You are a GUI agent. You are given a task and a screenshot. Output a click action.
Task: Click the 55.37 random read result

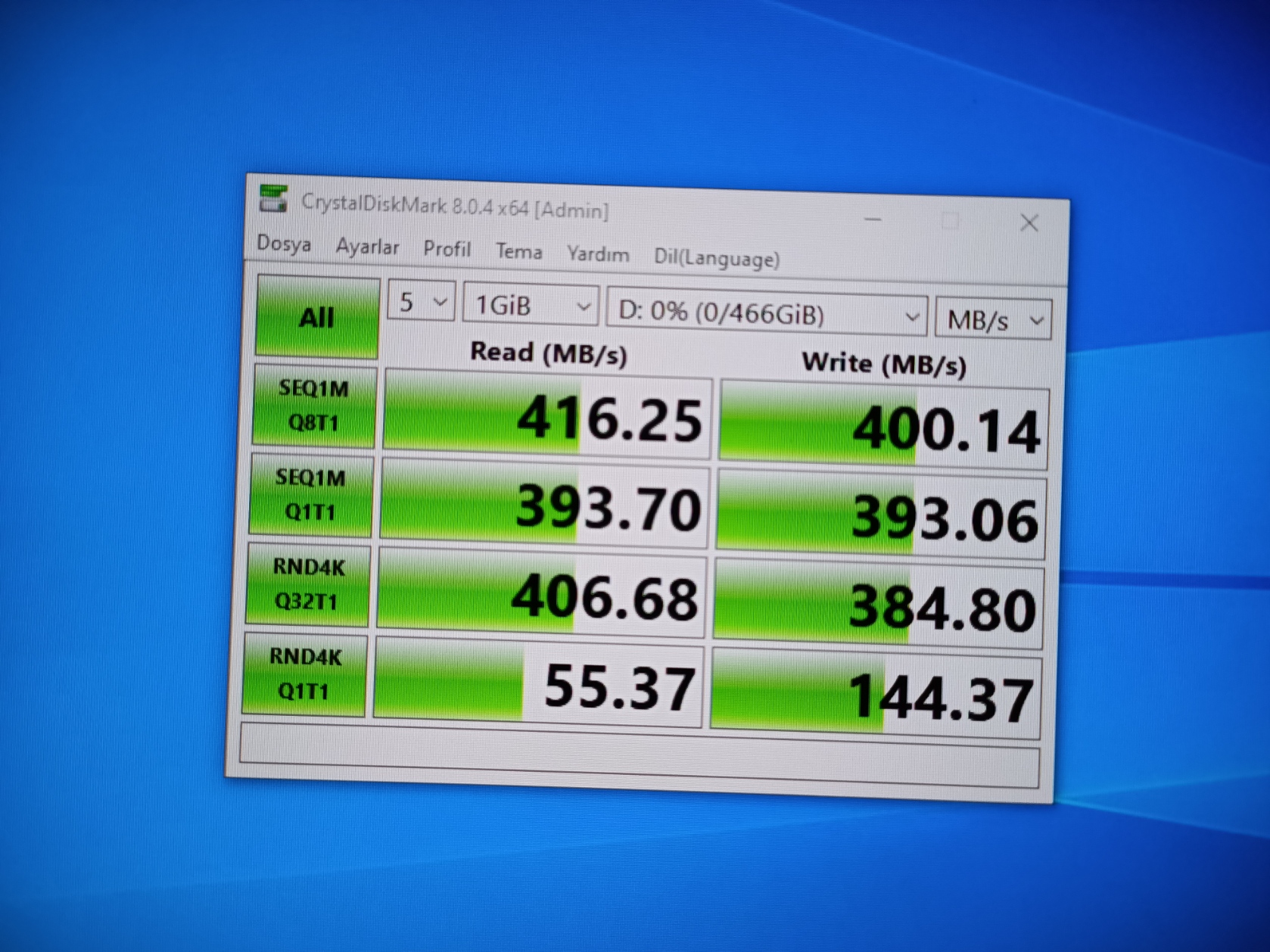538,683
